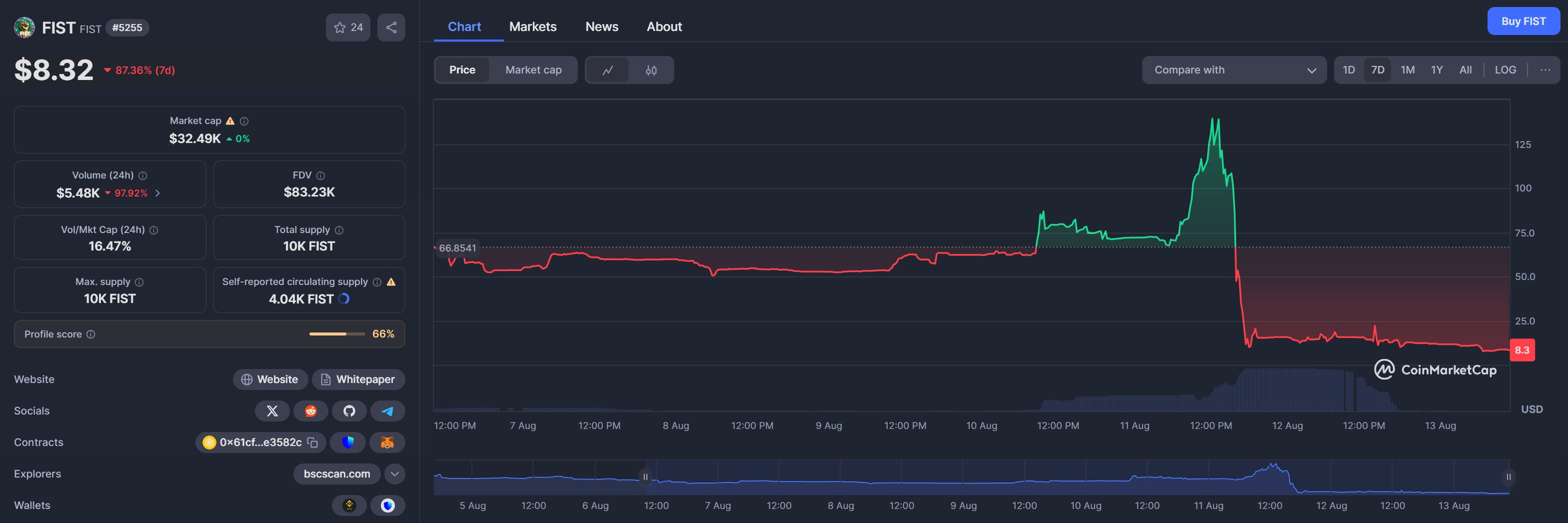1568x523 pixels.
Task: Add FIST to watchlist via star button
Action: tap(347, 27)
